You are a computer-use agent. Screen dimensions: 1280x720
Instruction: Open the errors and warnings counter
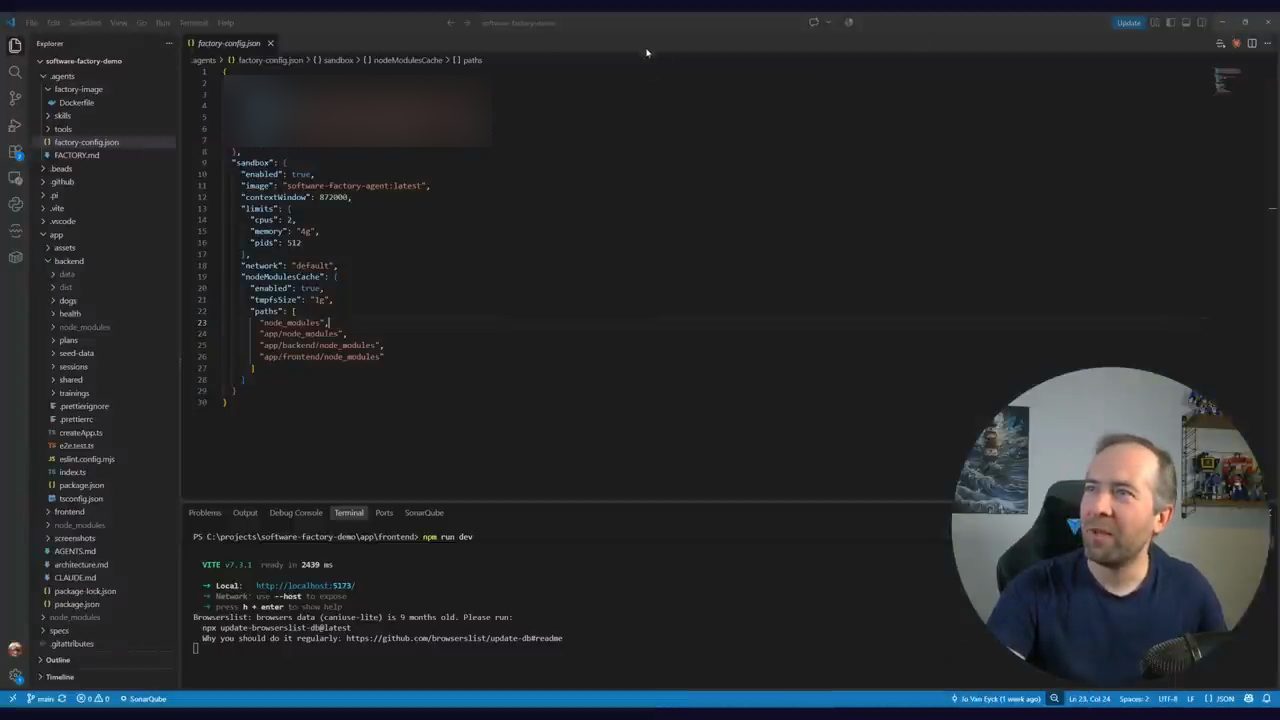tap(93, 698)
